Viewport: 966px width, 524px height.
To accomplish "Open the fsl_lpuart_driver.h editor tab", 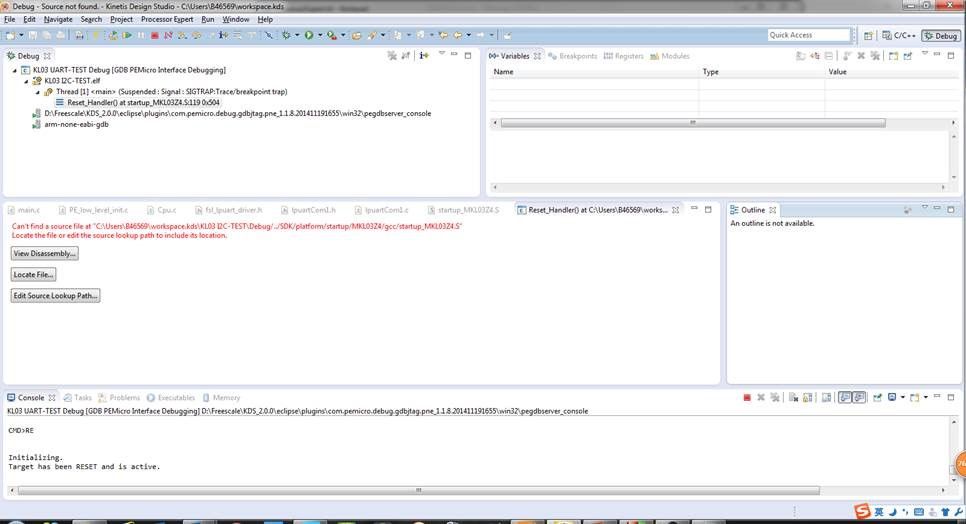I will click(228, 210).
